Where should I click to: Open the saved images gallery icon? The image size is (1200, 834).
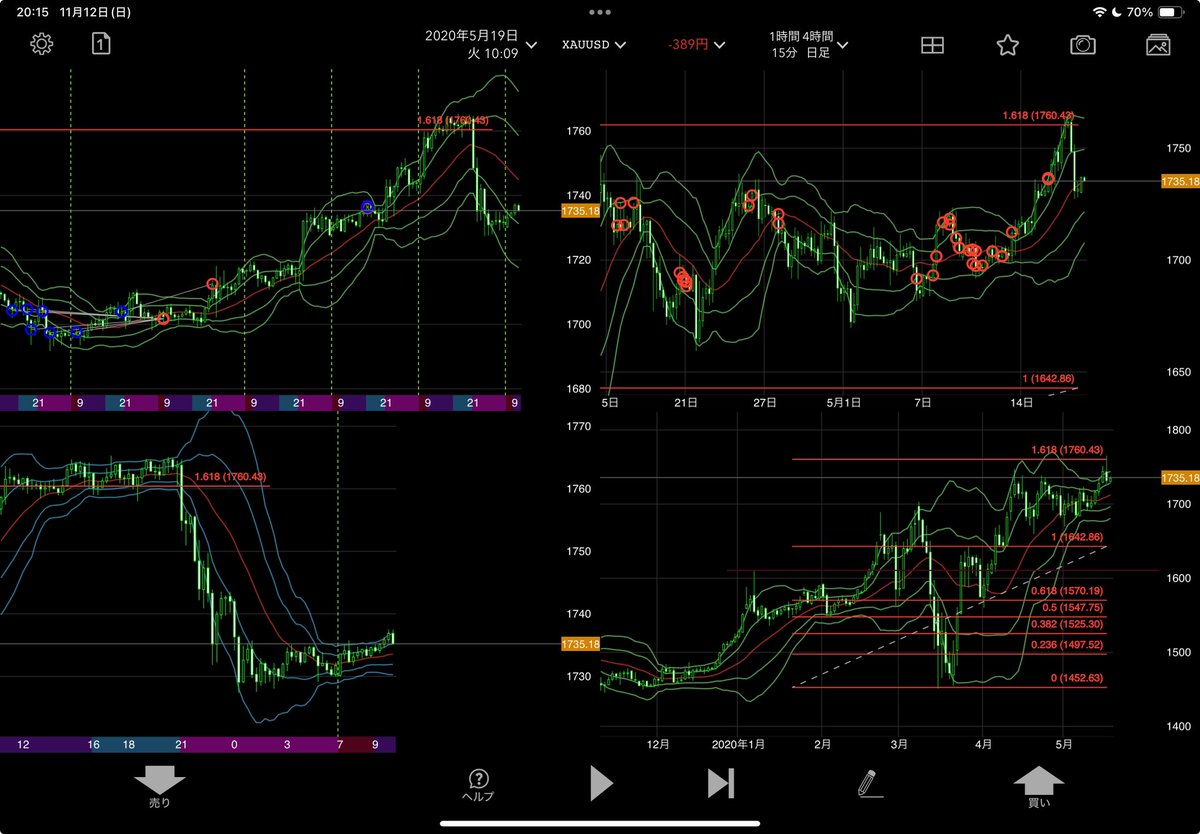point(1158,45)
